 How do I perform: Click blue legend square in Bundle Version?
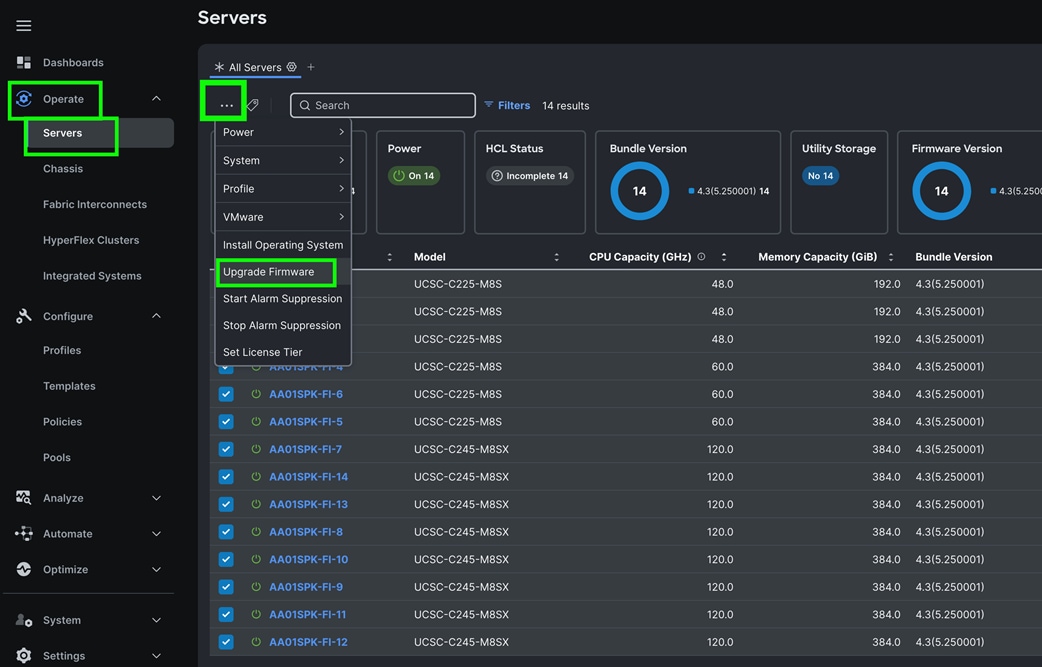tap(691, 191)
